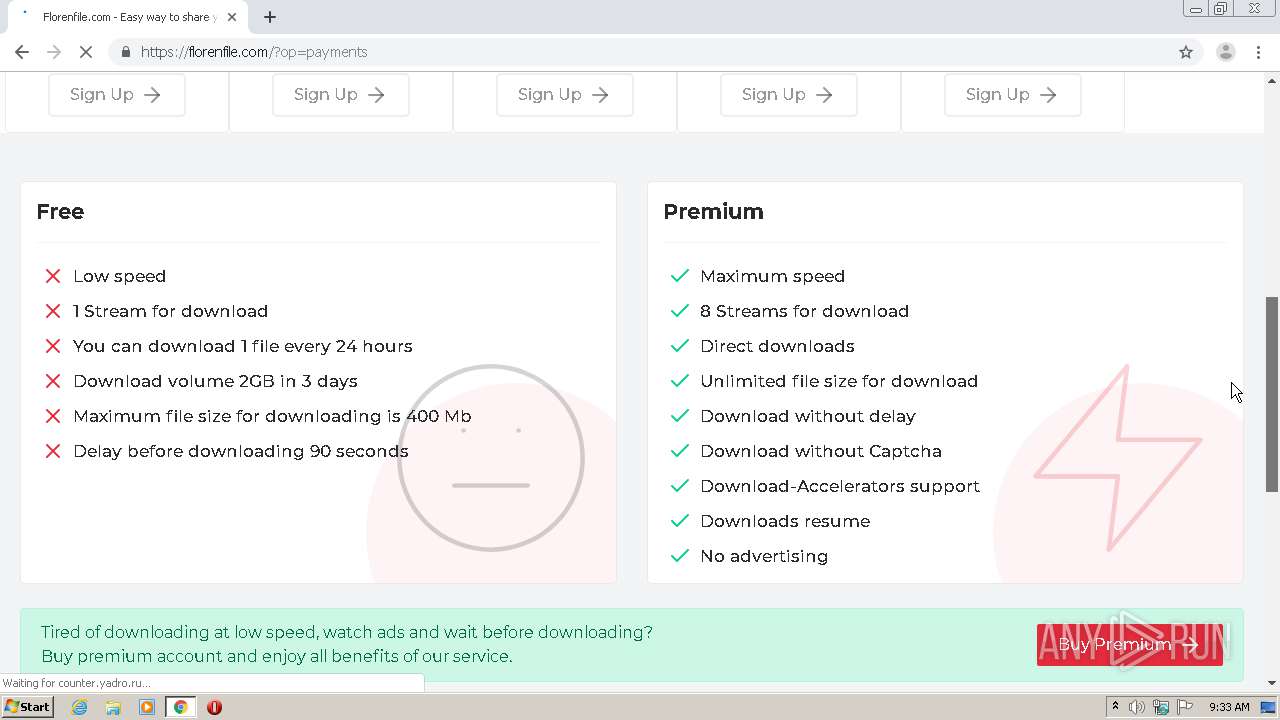Select the Florenfile.com browser tab

pos(130,17)
